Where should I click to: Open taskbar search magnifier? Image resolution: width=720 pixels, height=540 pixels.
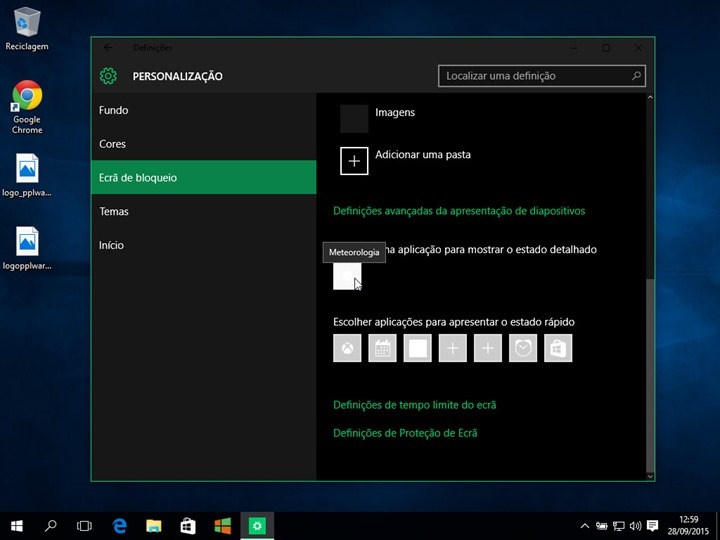tap(51, 526)
